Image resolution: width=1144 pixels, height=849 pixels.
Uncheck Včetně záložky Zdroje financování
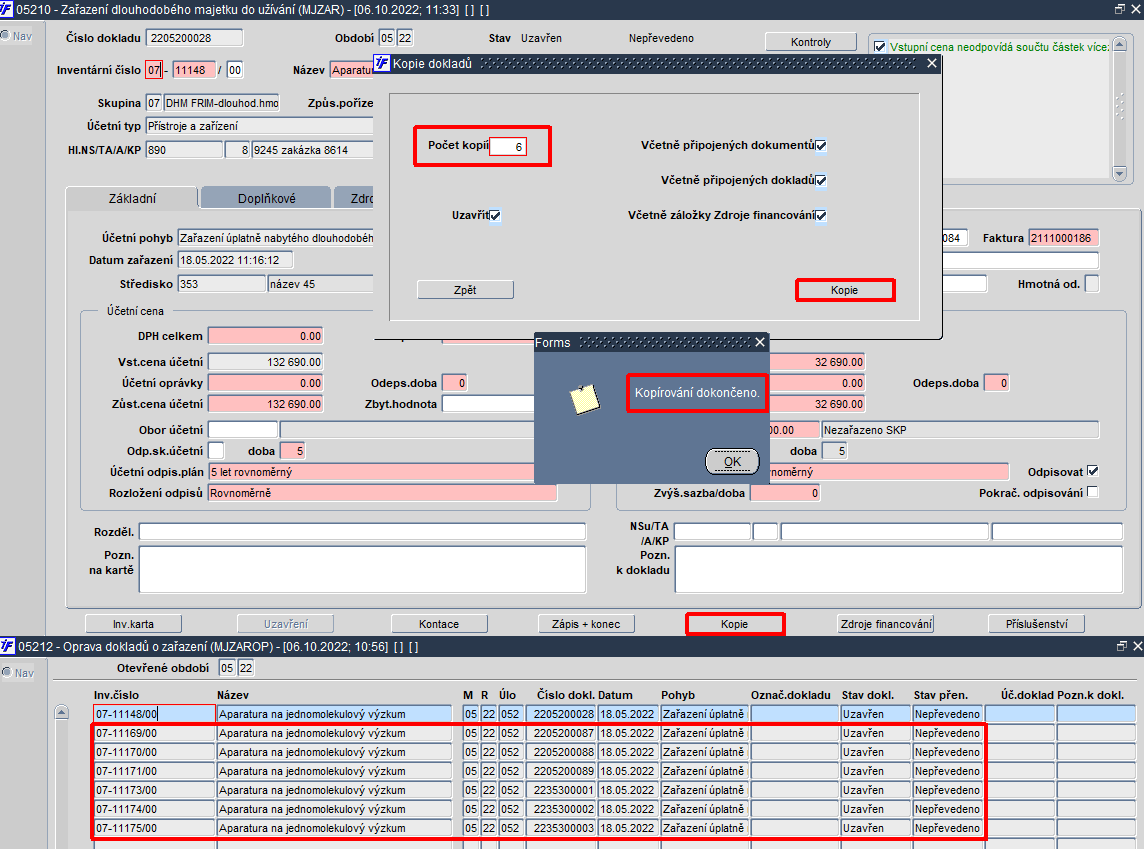tap(821, 215)
